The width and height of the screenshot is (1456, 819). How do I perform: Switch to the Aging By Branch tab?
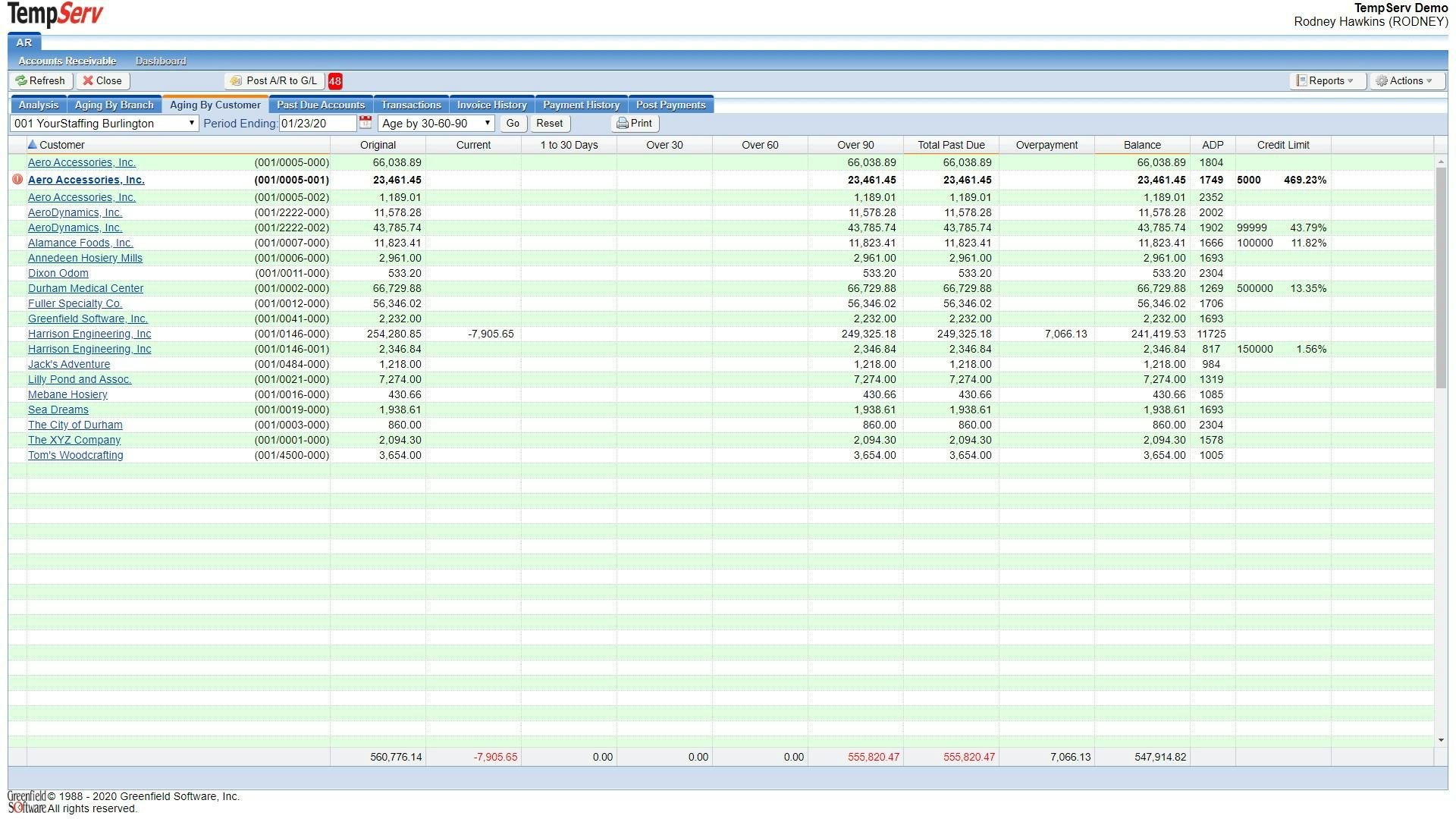pos(113,105)
